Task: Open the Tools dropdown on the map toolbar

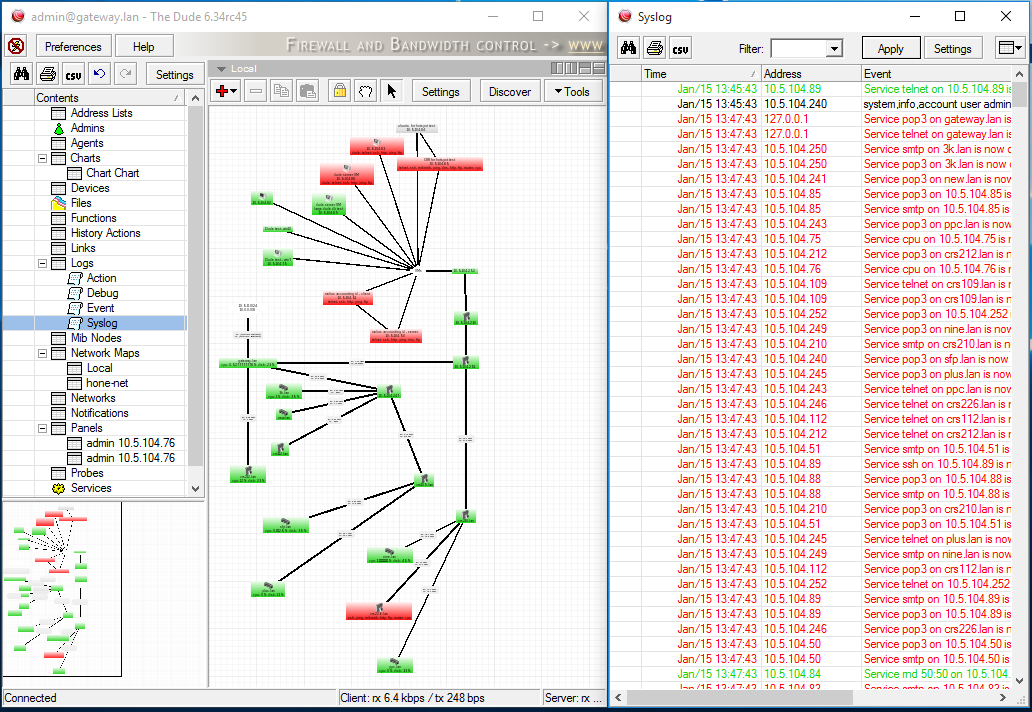Action: pyautogui.click(x=573, y=90)
